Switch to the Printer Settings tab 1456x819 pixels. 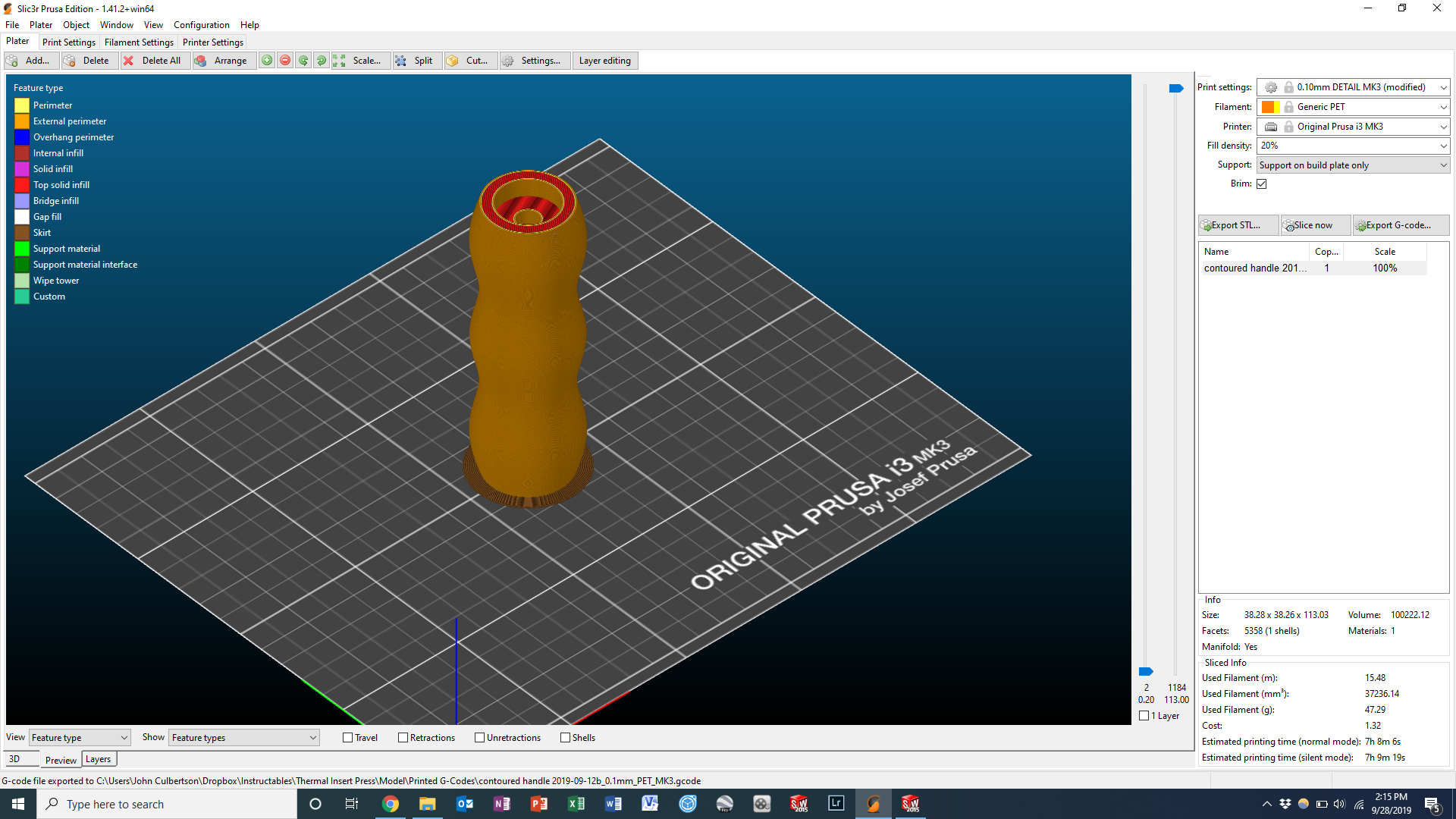point(212,42)
